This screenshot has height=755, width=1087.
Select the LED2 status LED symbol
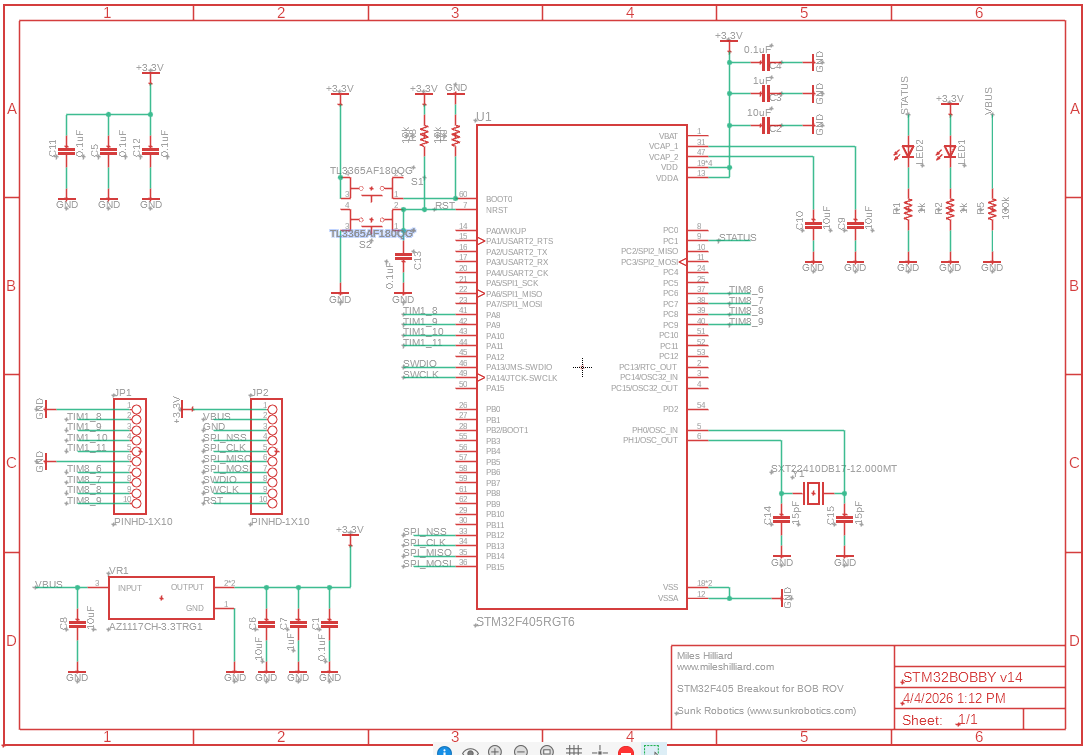pyautogui.click(x=908, y=152)
